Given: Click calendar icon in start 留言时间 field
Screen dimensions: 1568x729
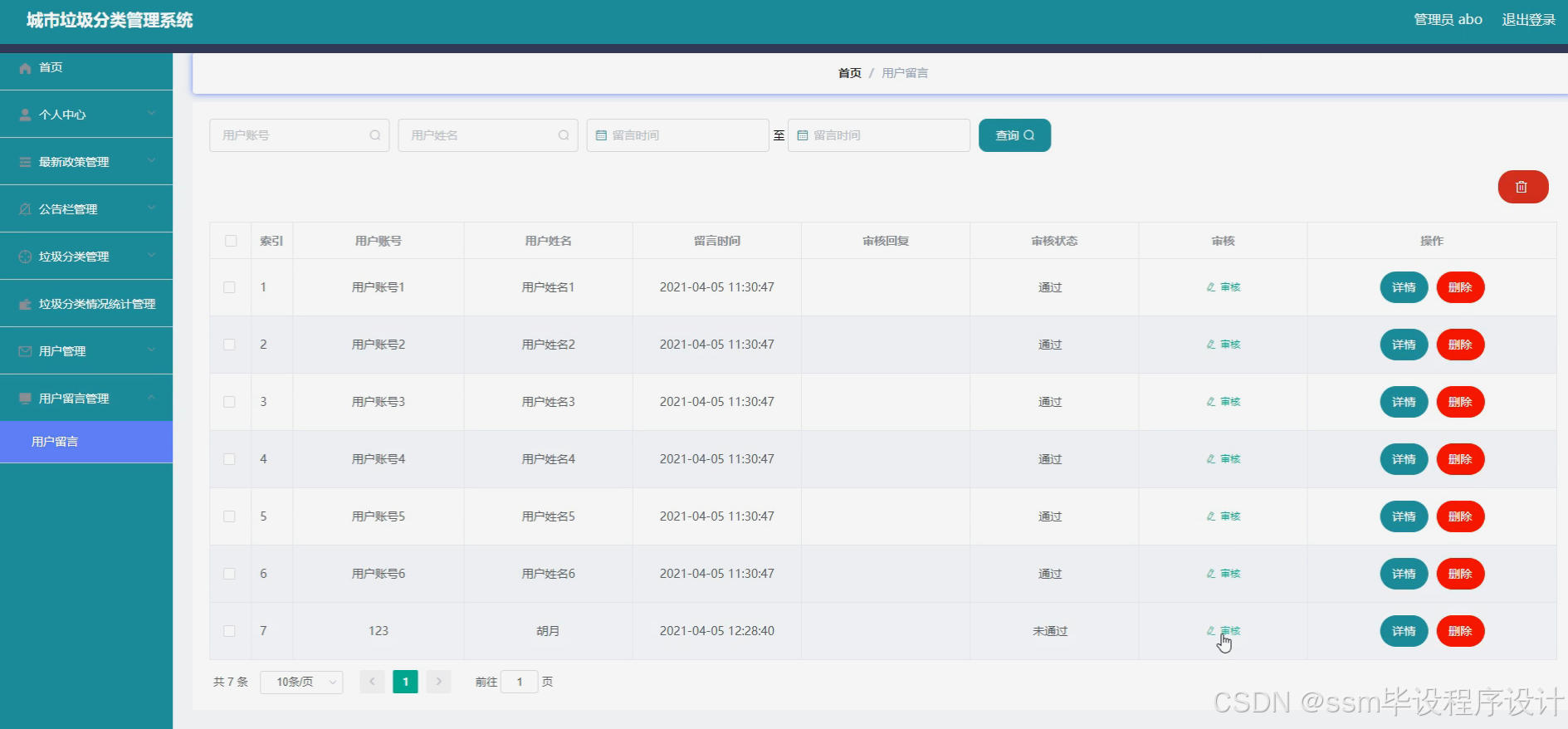Looking at the screenshot, I should tap(601, 135).
